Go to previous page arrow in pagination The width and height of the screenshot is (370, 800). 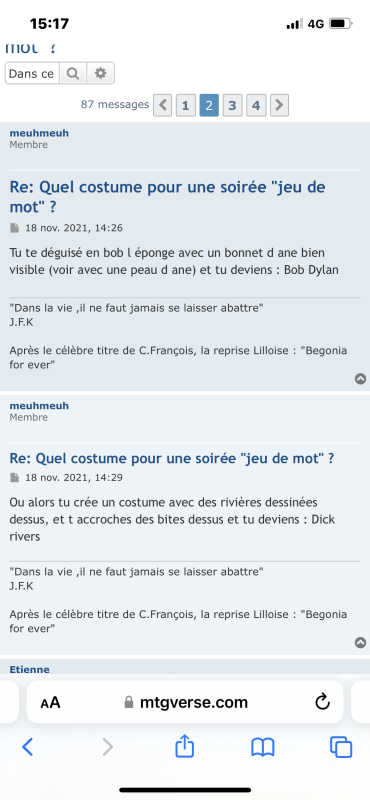[163, 106]
